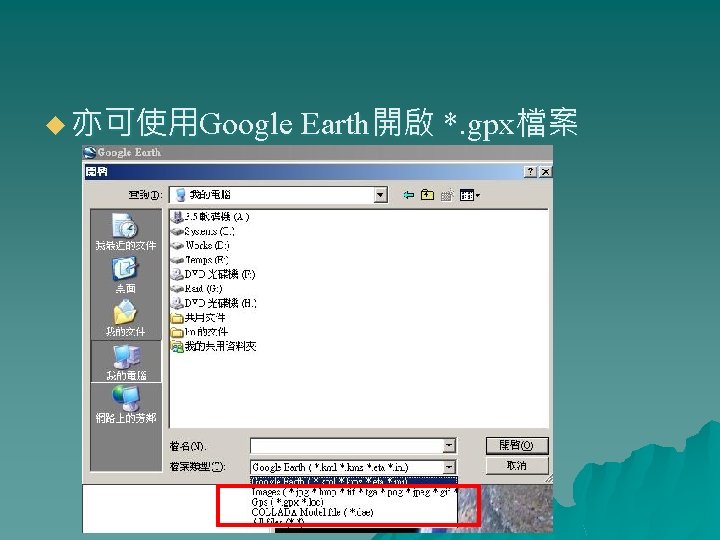Choose Gps (*.gpx *.loc) file type
The image size is (720, 540).
pos(287,502)
